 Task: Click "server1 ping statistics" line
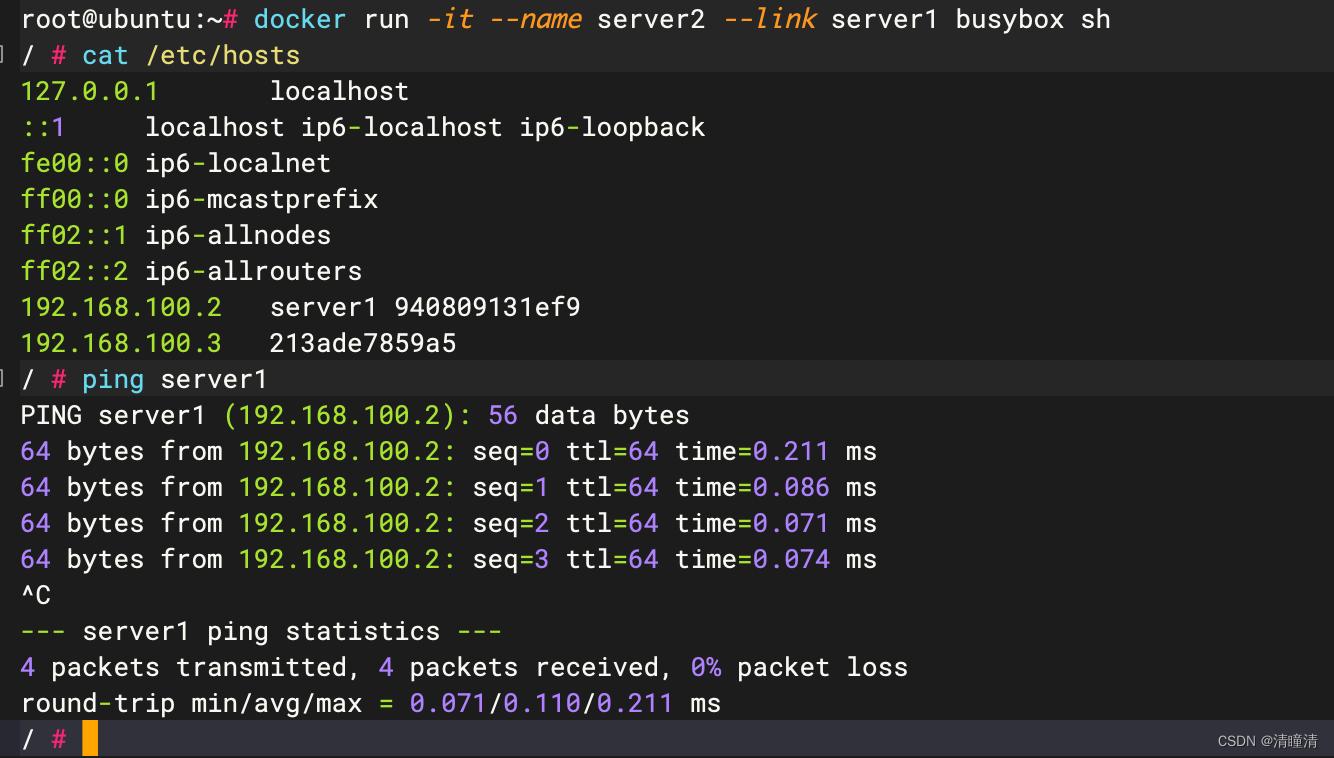262,631
